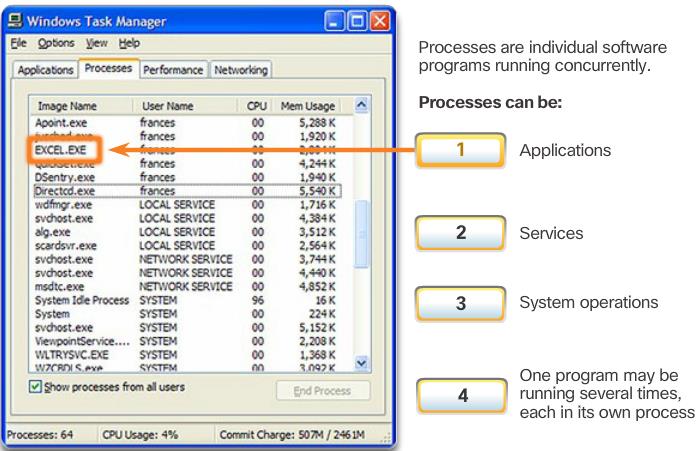This screenshot has height=451, width=700.
Task: Switch to the Networking tab
Action: 239,70
